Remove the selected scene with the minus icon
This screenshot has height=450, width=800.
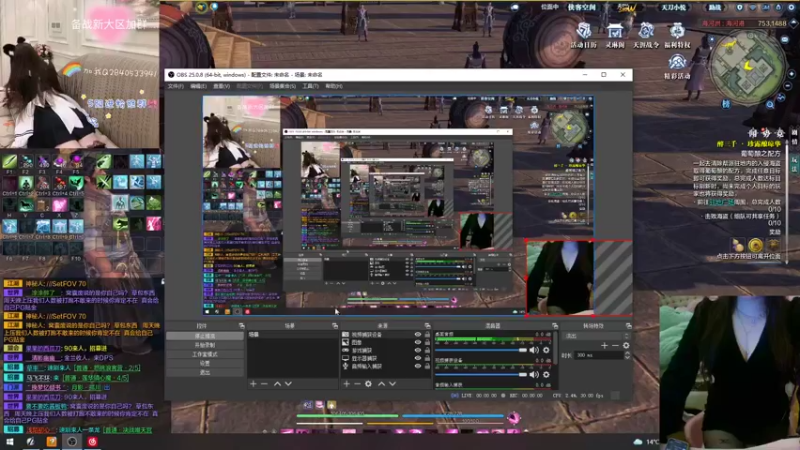point(264,384)
